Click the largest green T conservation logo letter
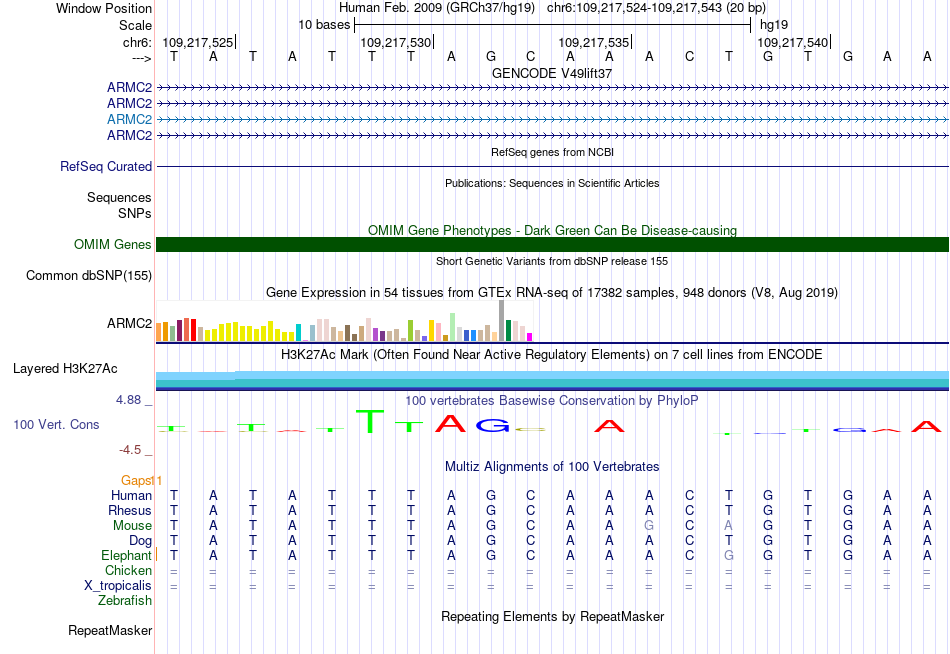950x654 pixels. 370,421
